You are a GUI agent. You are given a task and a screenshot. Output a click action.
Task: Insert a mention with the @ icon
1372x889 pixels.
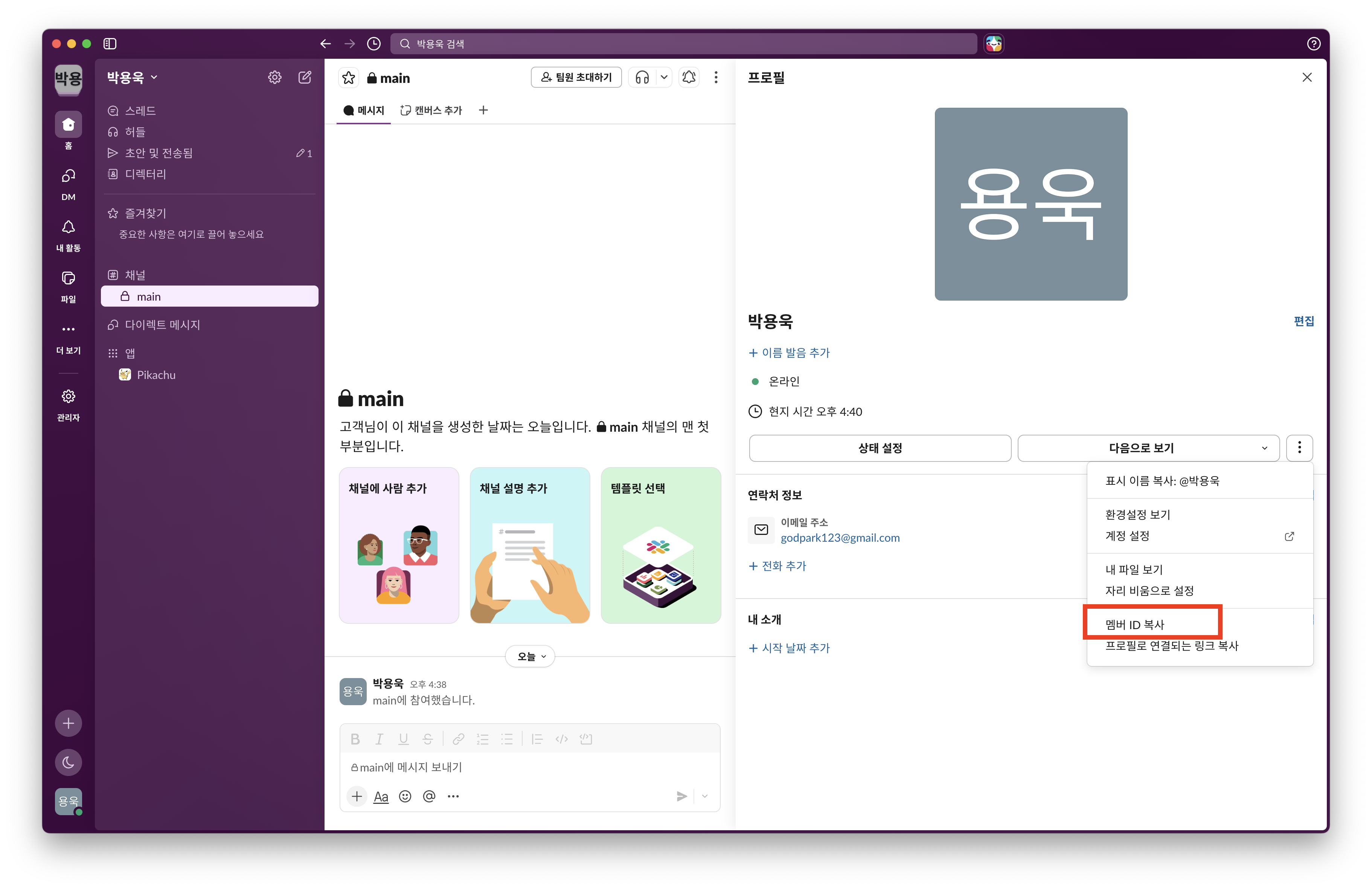(430, 796)
